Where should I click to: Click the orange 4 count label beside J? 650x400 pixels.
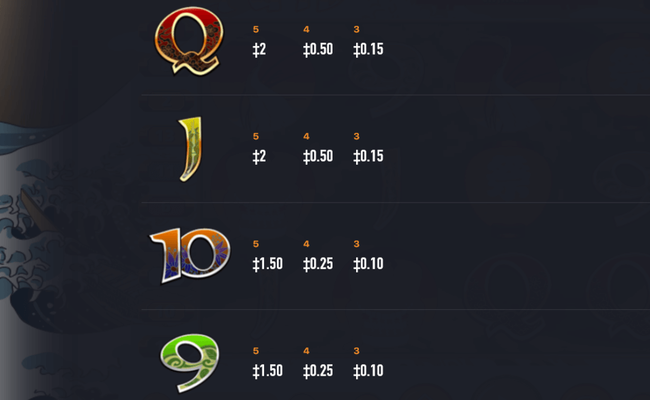[x=306, y=136]
